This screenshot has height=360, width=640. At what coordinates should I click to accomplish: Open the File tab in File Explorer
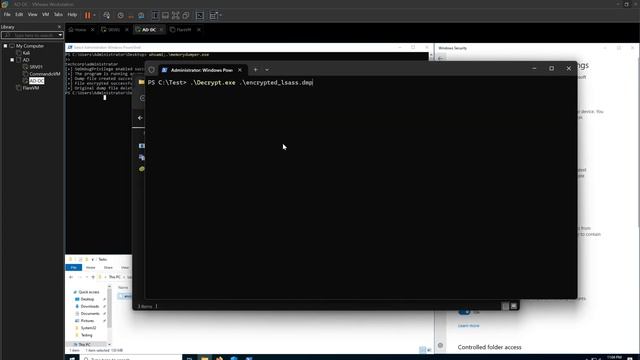pos(74,267)
